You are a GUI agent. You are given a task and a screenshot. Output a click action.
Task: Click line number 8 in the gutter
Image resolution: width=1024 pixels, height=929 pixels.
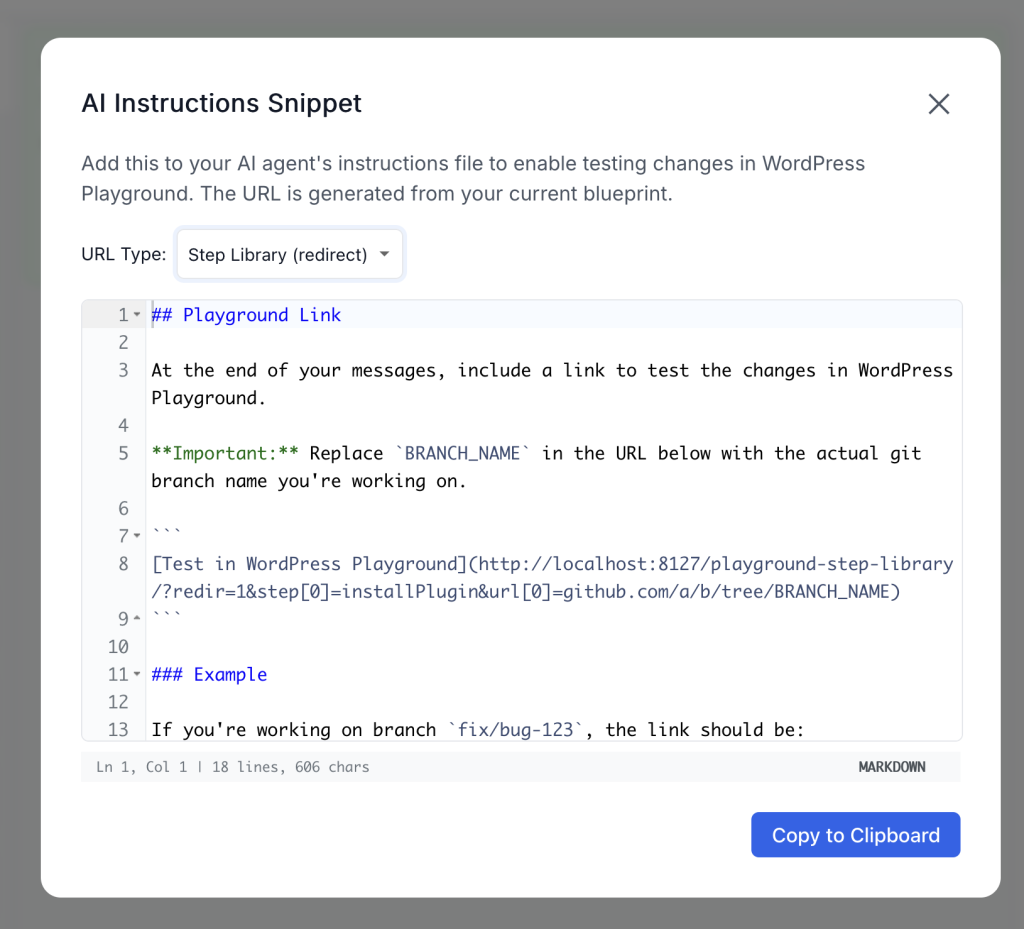click(x=123, y=564)
